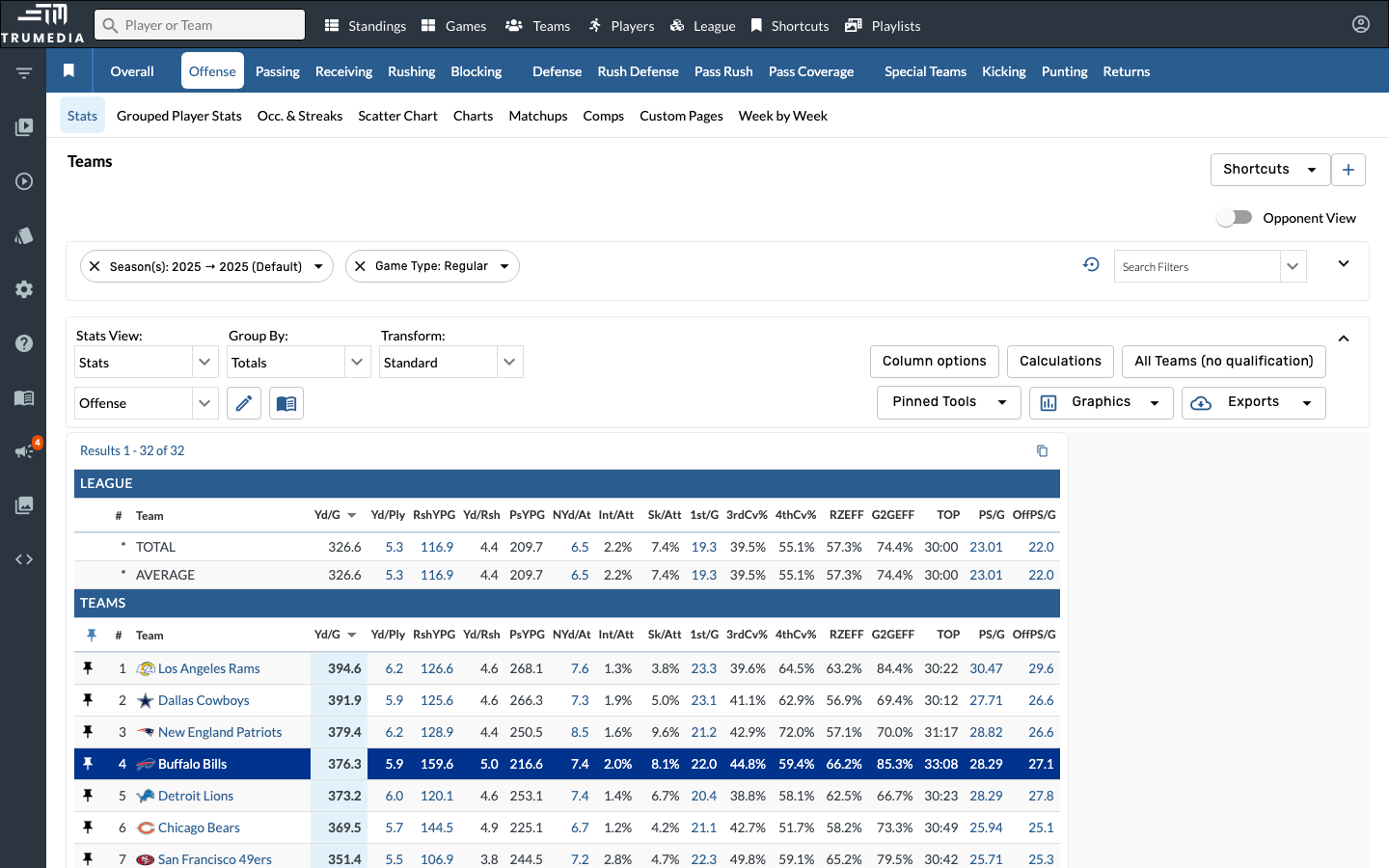Open the user account icon
This screenshot has width=1389, height=868.
1361,24
